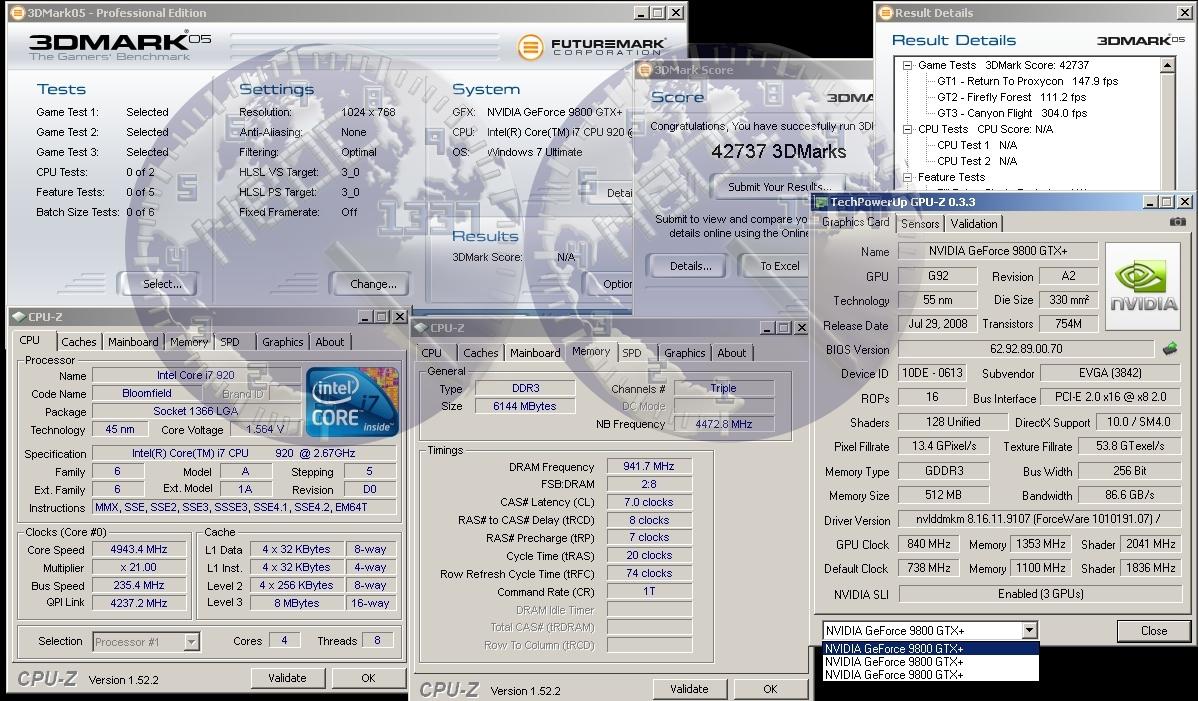Click the Details... button in 3DMark Score

[691, 267]
